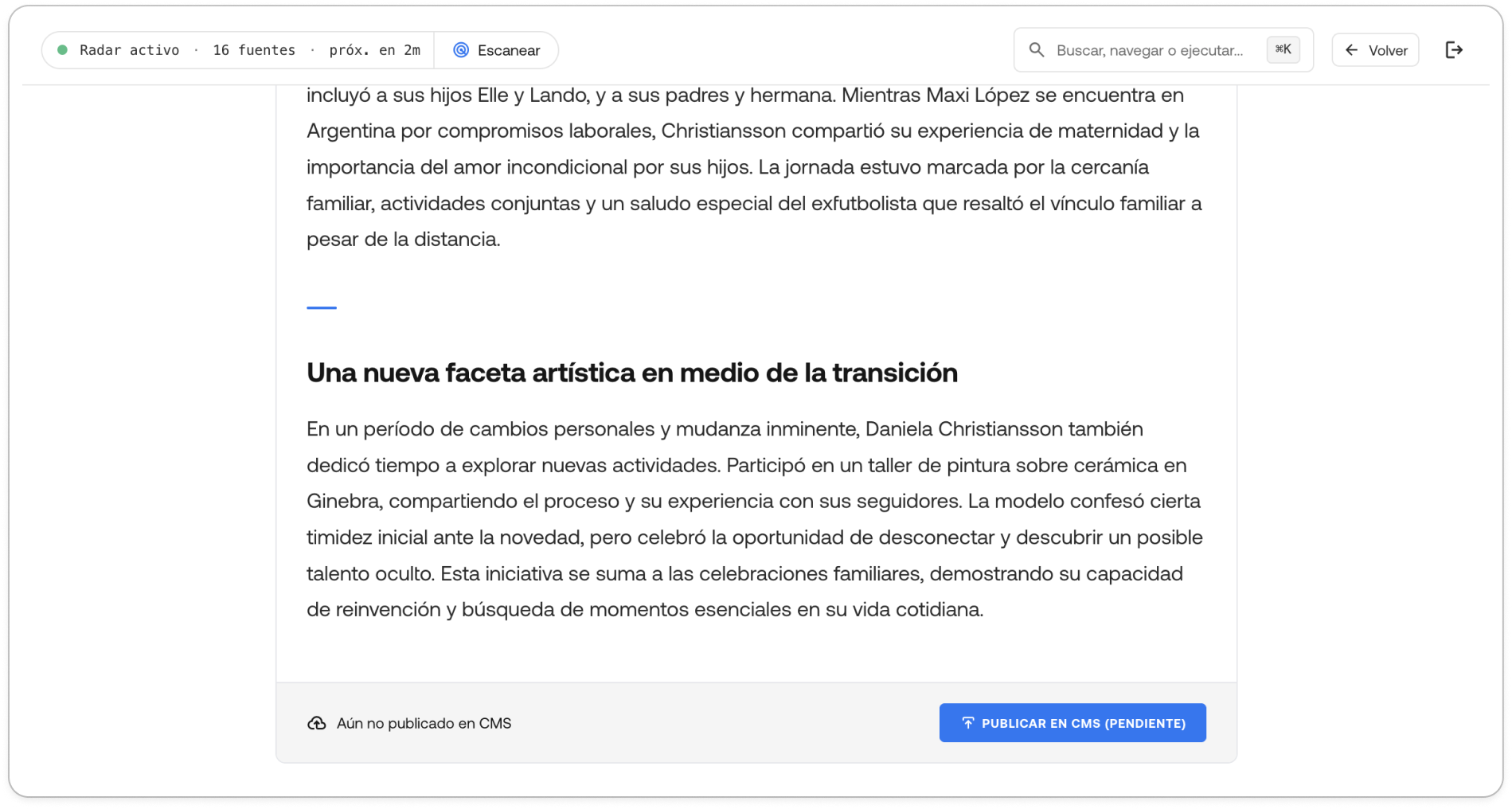This screenshot has width=1512, height=809.
Task: Click the Escanear radar button
Action: coord(496,50)
